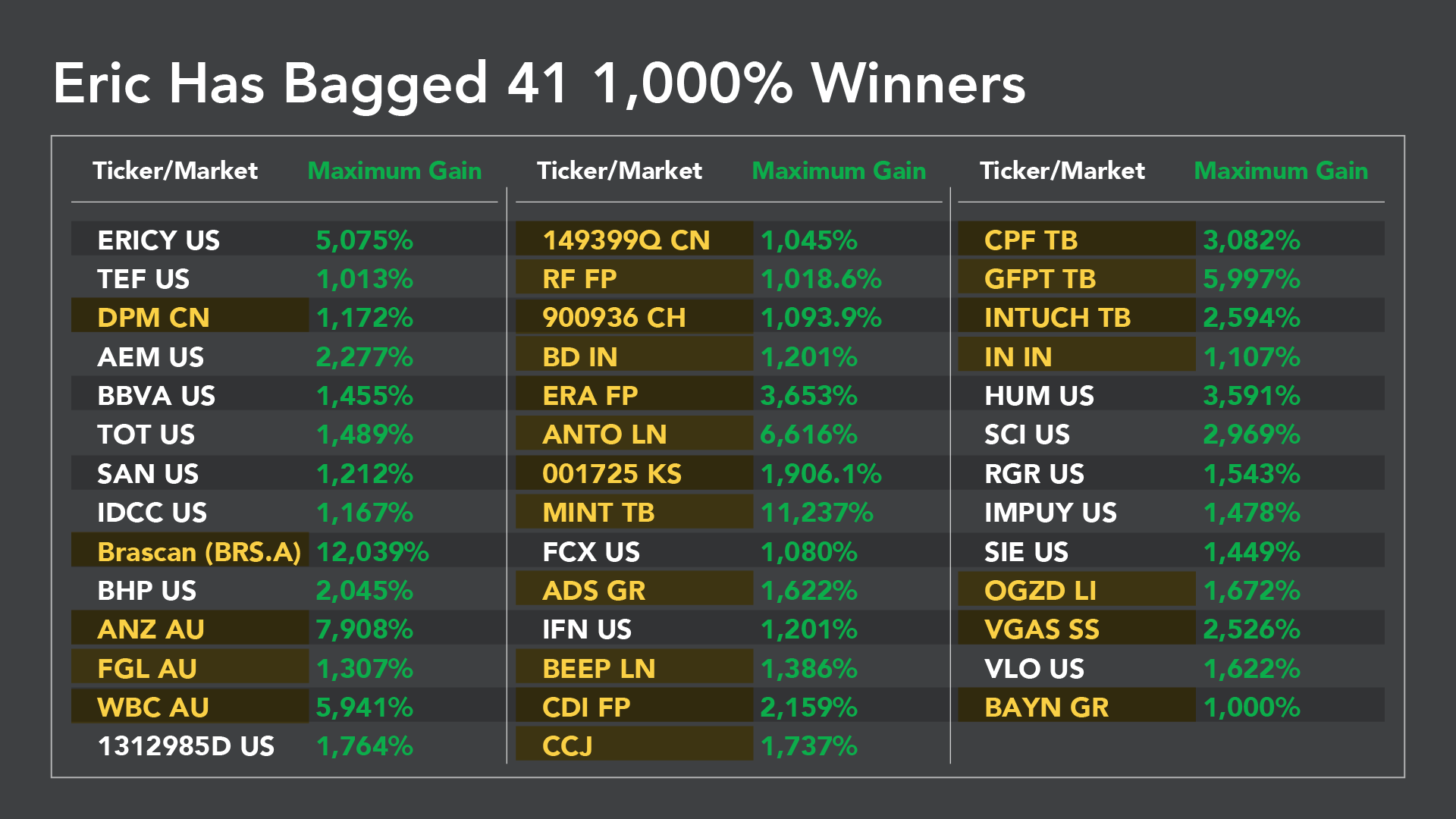This screenshot has height=819, width=1456.
Task: Select the 149399Q CN ticker entry
Action: (626, 240)
